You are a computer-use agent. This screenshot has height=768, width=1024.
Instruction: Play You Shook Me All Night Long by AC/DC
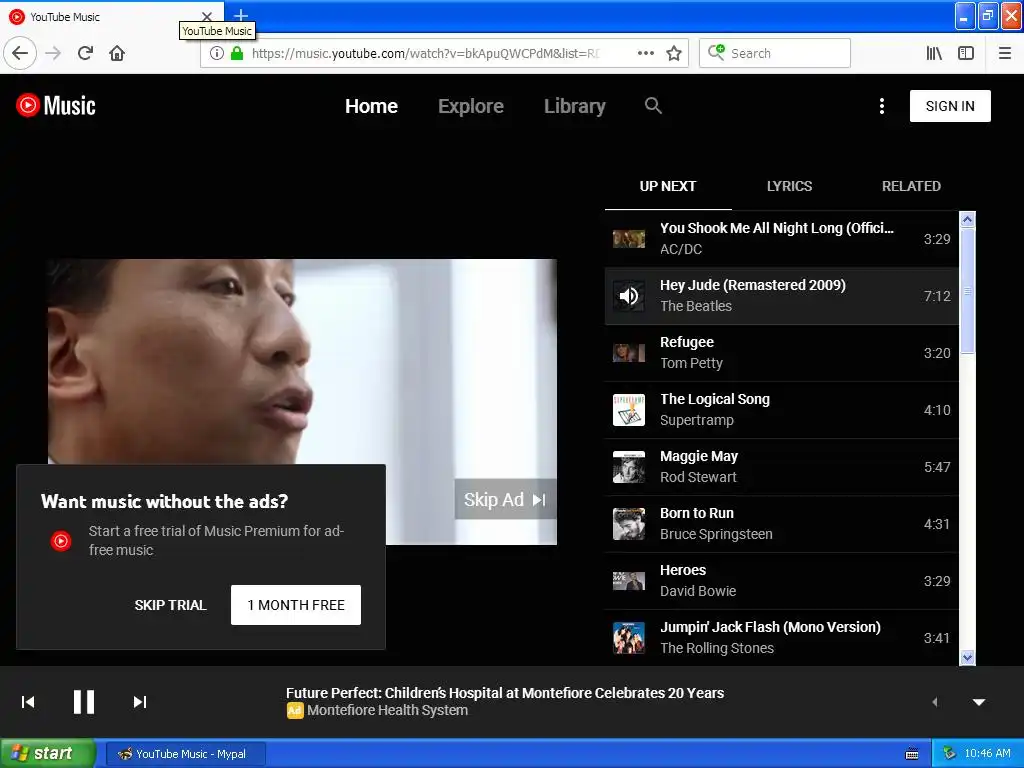coord(781,239)
